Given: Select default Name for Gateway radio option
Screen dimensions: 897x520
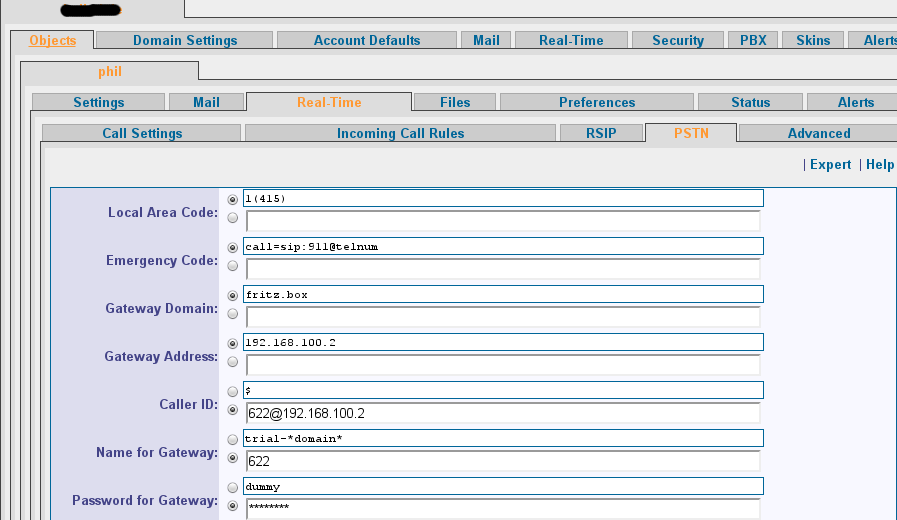Looking at the screenshot, I should click(232, 440).
